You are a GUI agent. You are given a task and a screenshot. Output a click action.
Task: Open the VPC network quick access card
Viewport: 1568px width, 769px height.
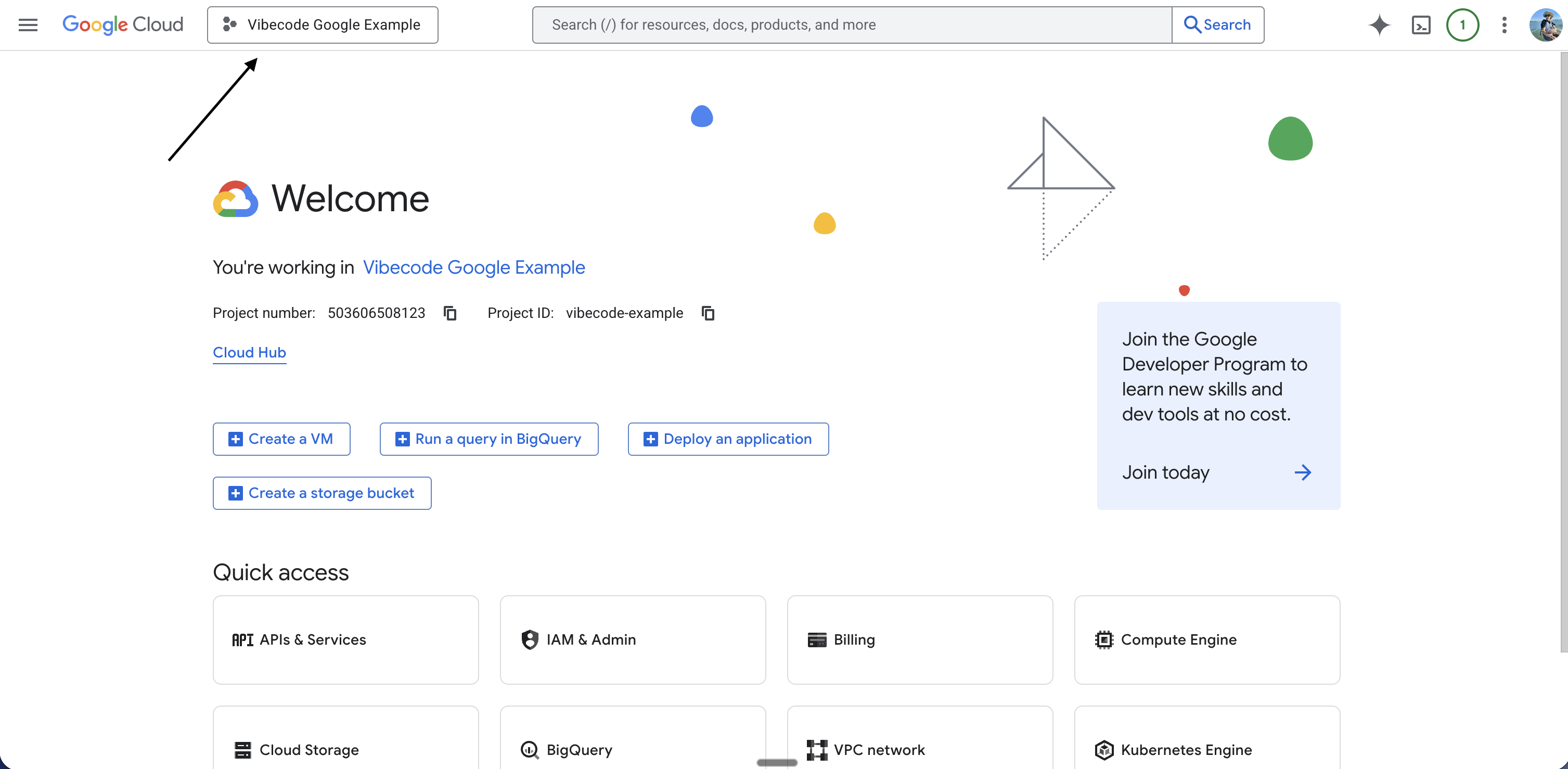click(920, 737)
